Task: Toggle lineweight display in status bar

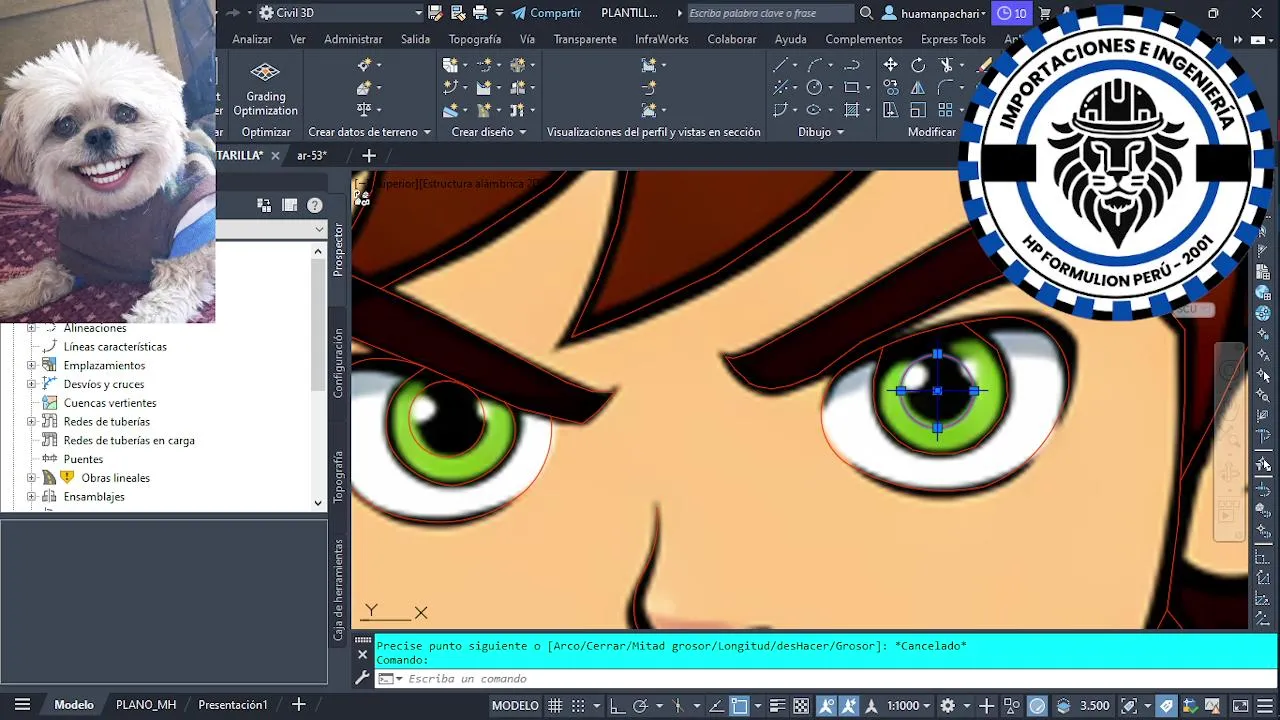Action: [775, 705]
